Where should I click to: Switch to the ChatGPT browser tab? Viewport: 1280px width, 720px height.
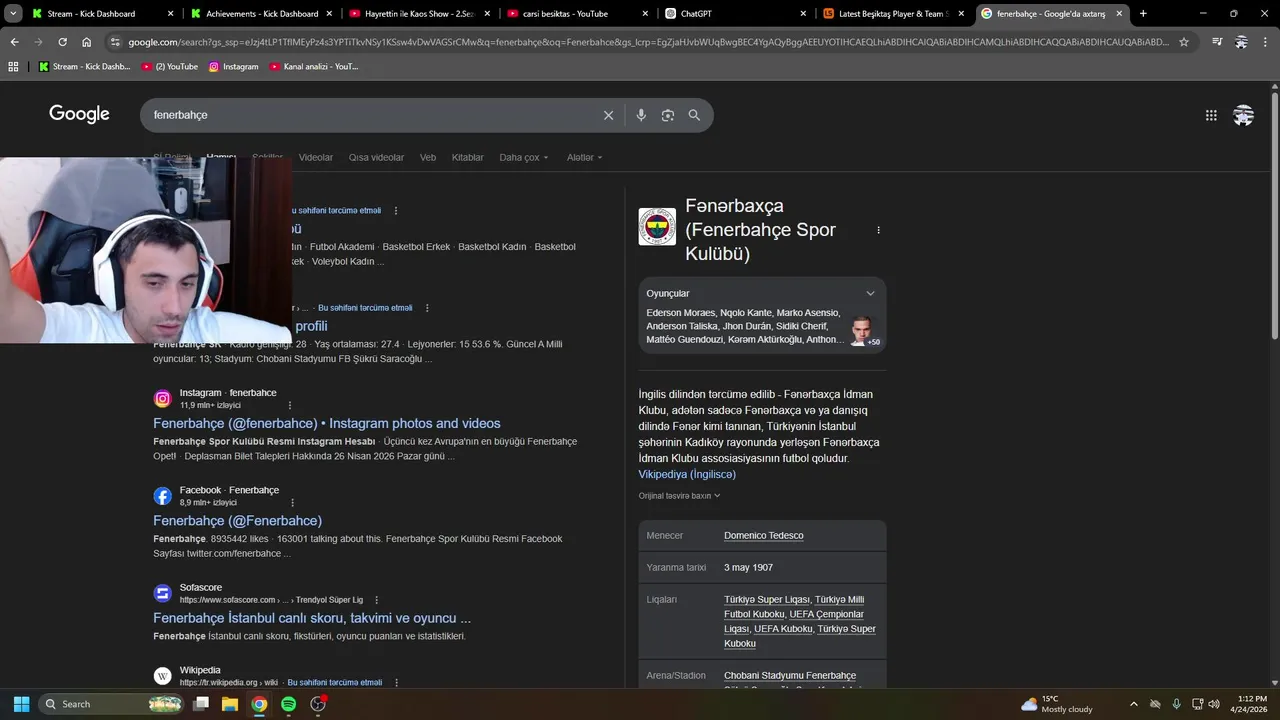pos(737,14)
